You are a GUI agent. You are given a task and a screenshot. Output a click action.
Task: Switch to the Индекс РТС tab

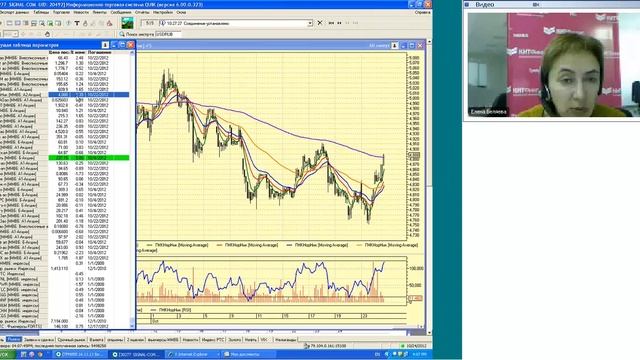[x=213, y=340]
